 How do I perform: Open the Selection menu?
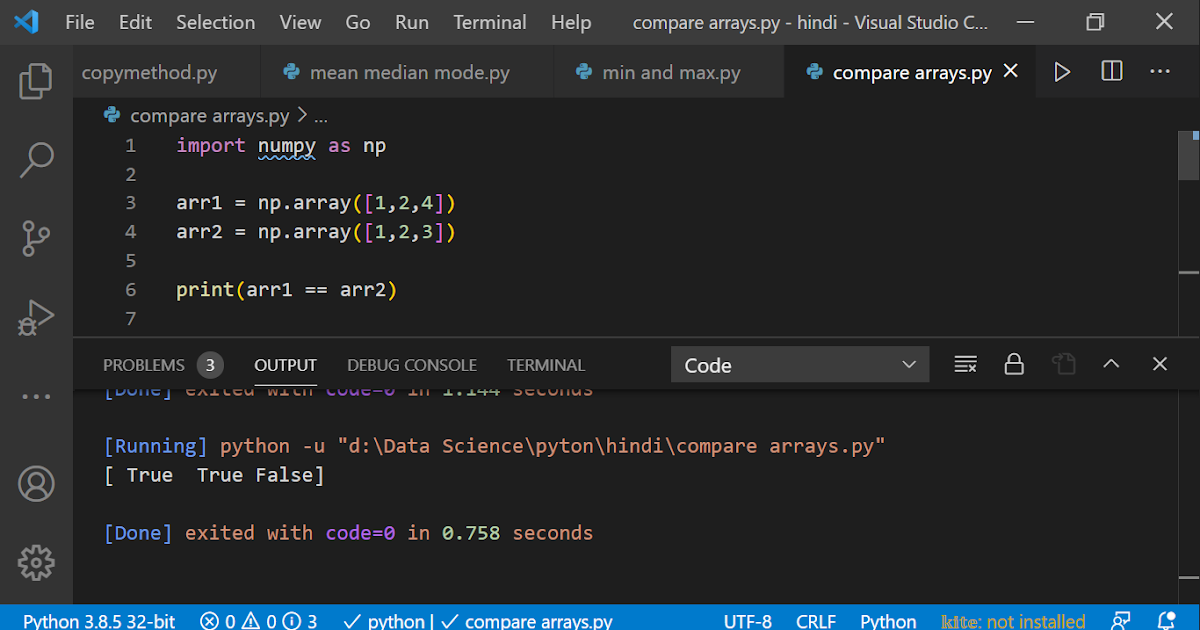(x=216, y=22)
